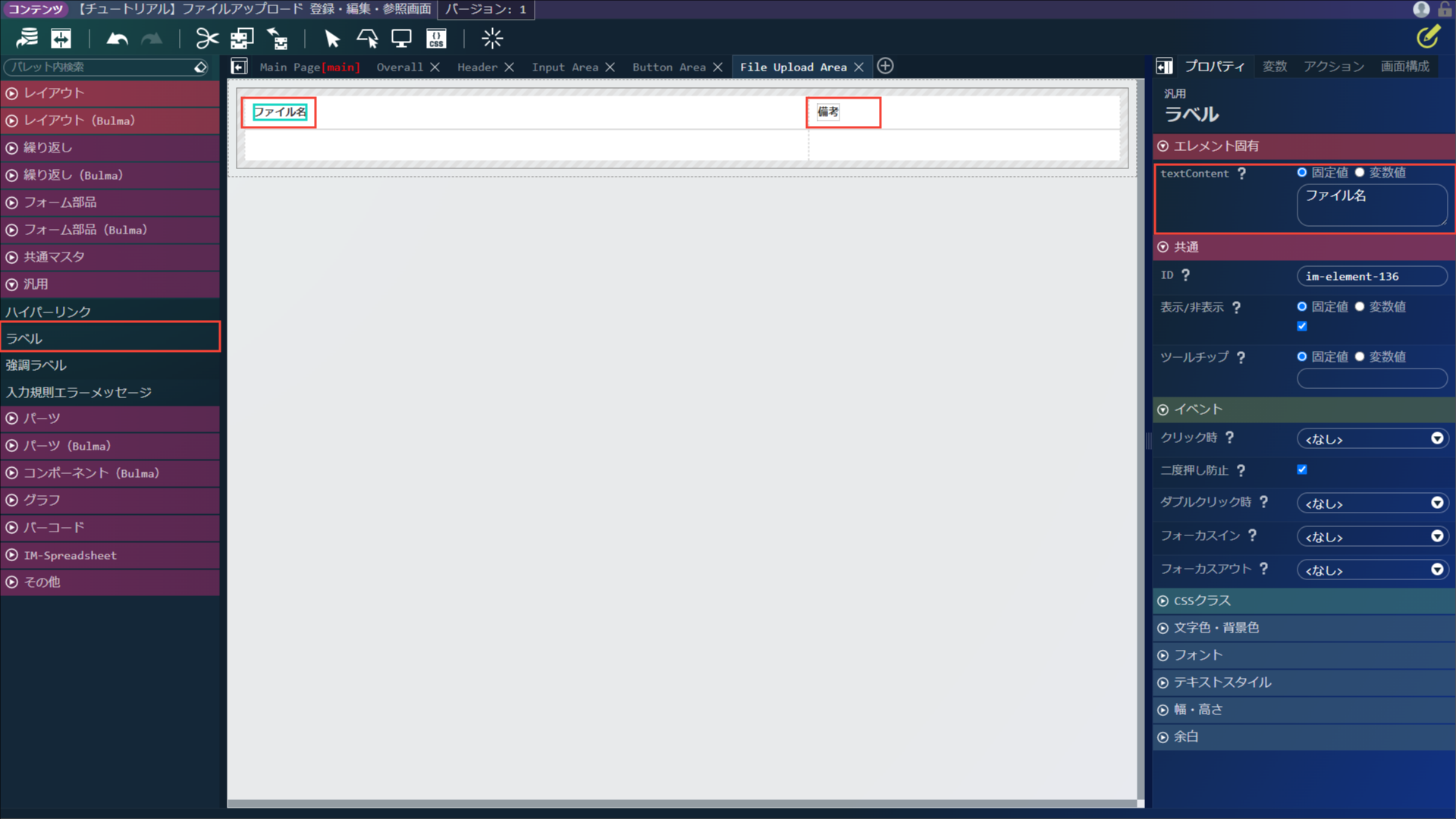This screenshot has height=819, width=1456.
Task: Switch to the Overall tab
Action: (400, 67)
